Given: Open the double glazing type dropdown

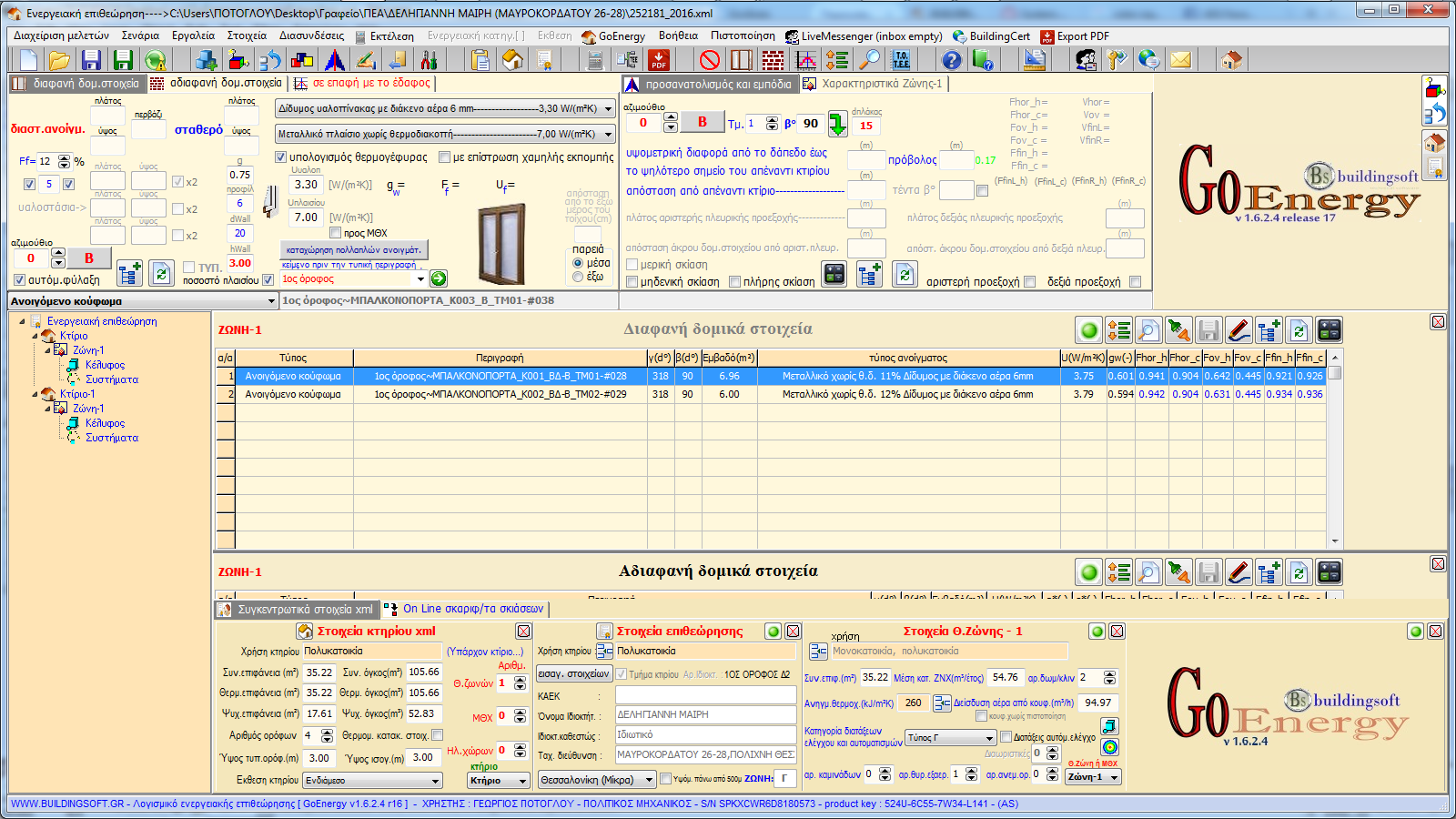Looking at the screenshot, I should tap(608, 108).
